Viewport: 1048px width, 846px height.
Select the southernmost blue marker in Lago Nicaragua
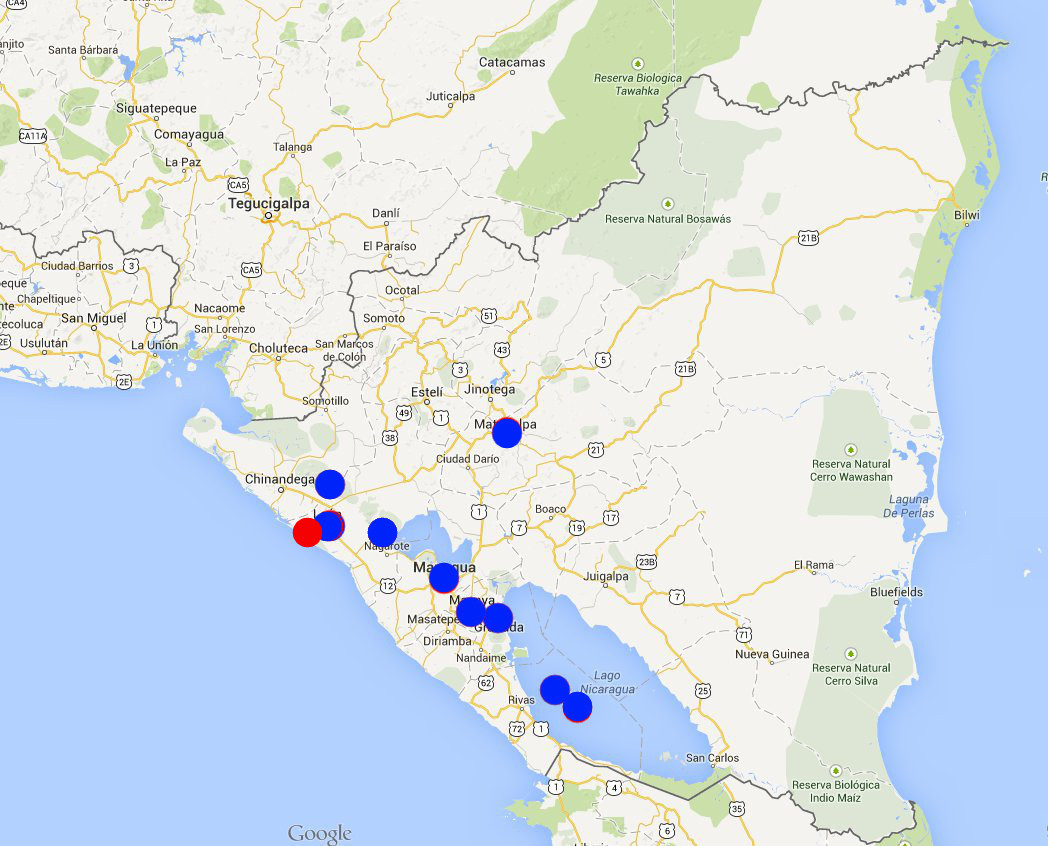coord(577,707)
